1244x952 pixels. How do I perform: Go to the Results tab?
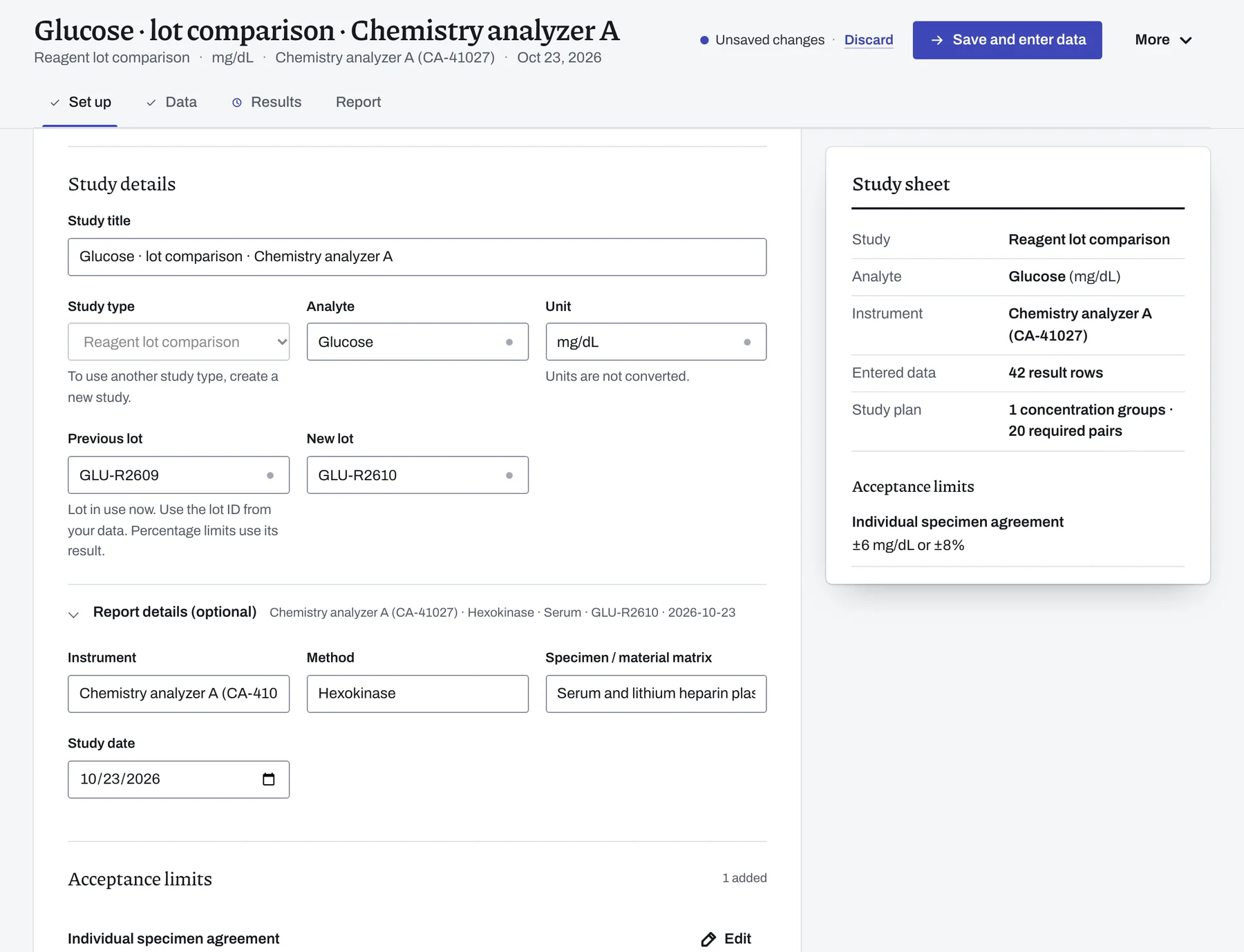[x=267, y=102]
